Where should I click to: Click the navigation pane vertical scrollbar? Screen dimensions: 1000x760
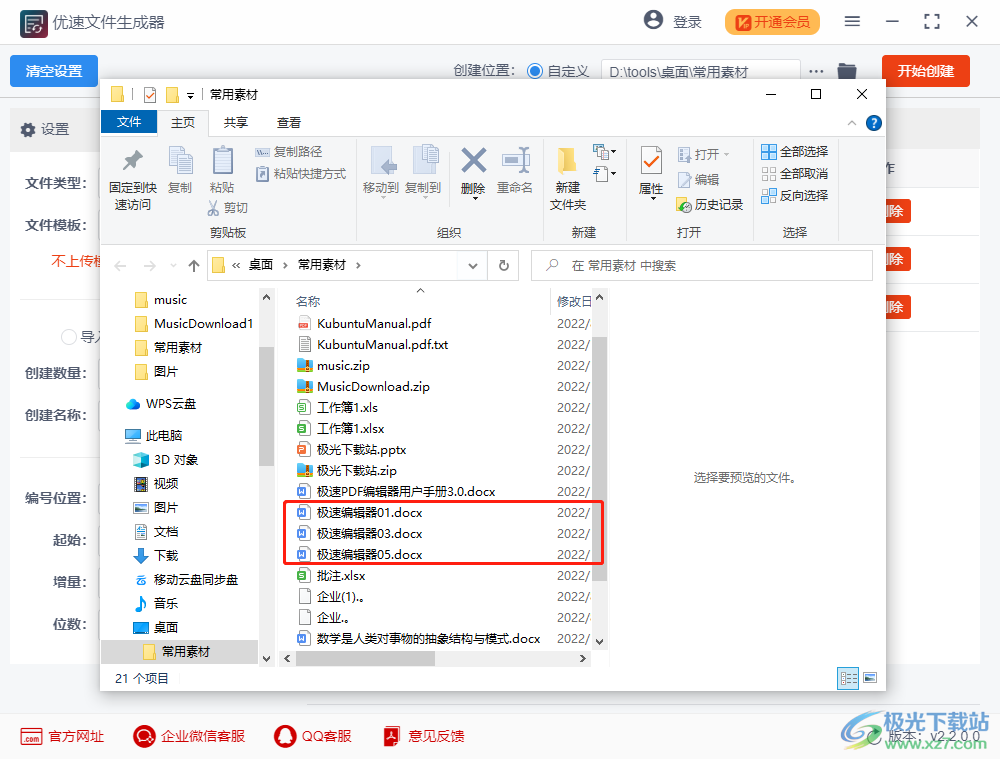coord(266,406)
